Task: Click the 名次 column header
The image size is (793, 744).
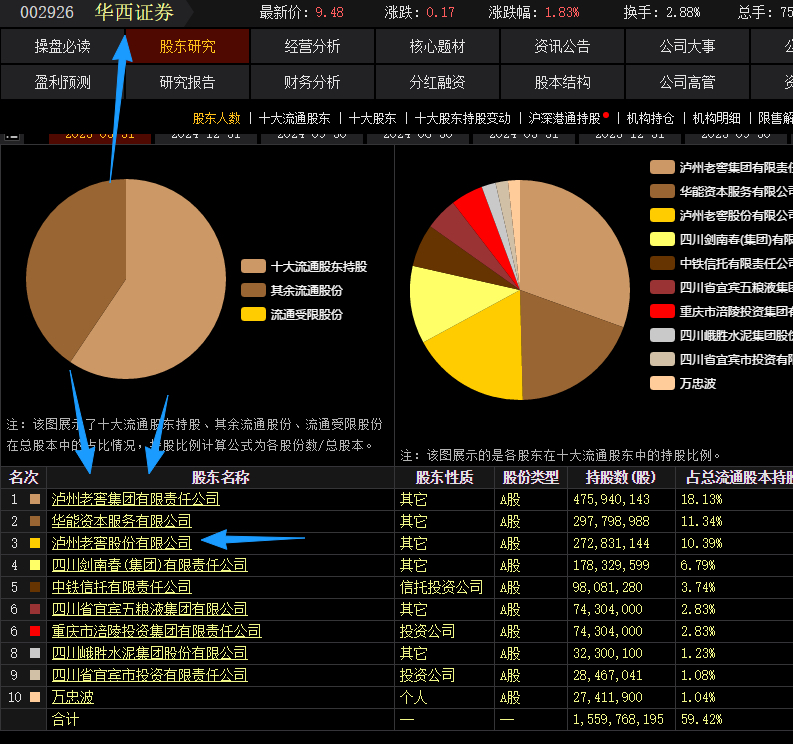Action: [23, 477]
